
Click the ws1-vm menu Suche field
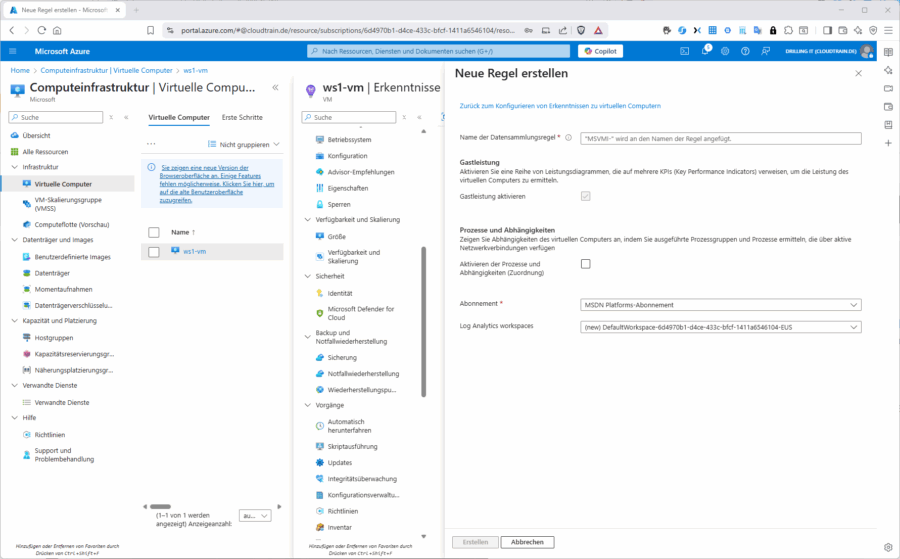click(349, 117)
